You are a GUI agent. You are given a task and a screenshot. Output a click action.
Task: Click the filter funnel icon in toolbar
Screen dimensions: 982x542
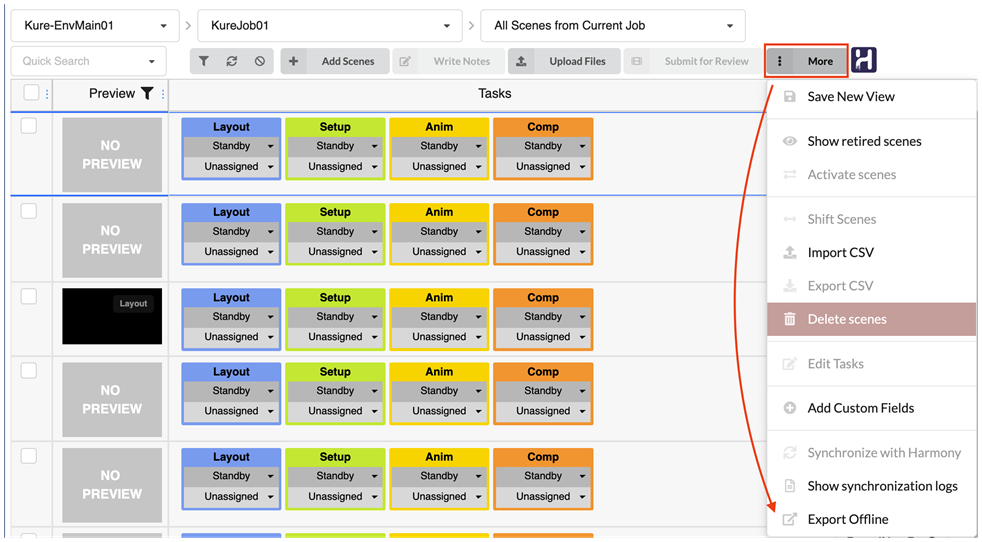pyautogui.click(x=204, y=61)
